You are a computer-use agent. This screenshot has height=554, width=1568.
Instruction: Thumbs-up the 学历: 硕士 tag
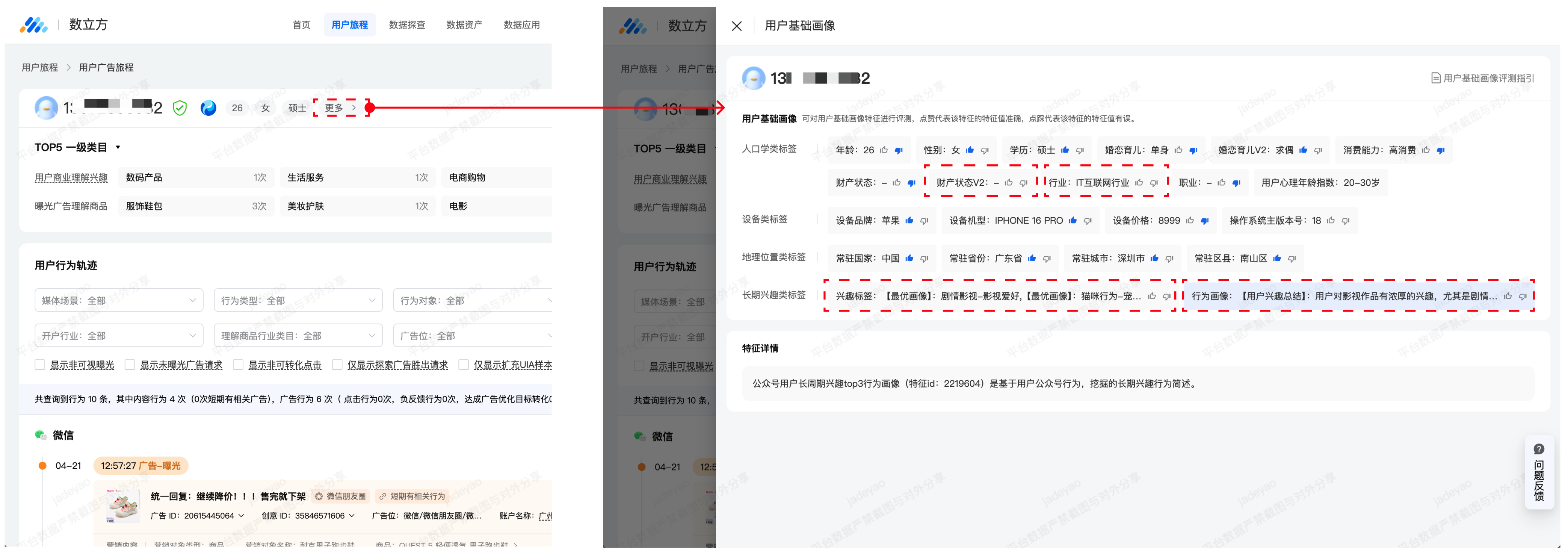click(1065, 150)
